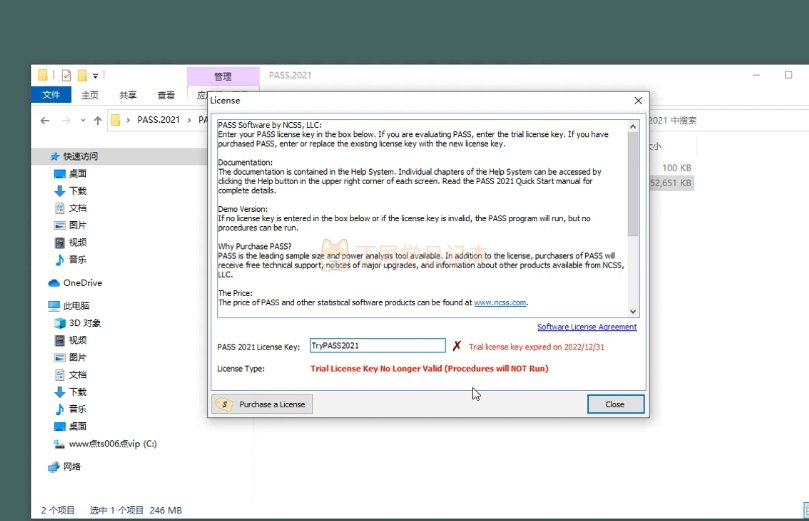809x521 pixels.
Task: Select 此电脑 in navigation pane
Action: pos(76,306)
